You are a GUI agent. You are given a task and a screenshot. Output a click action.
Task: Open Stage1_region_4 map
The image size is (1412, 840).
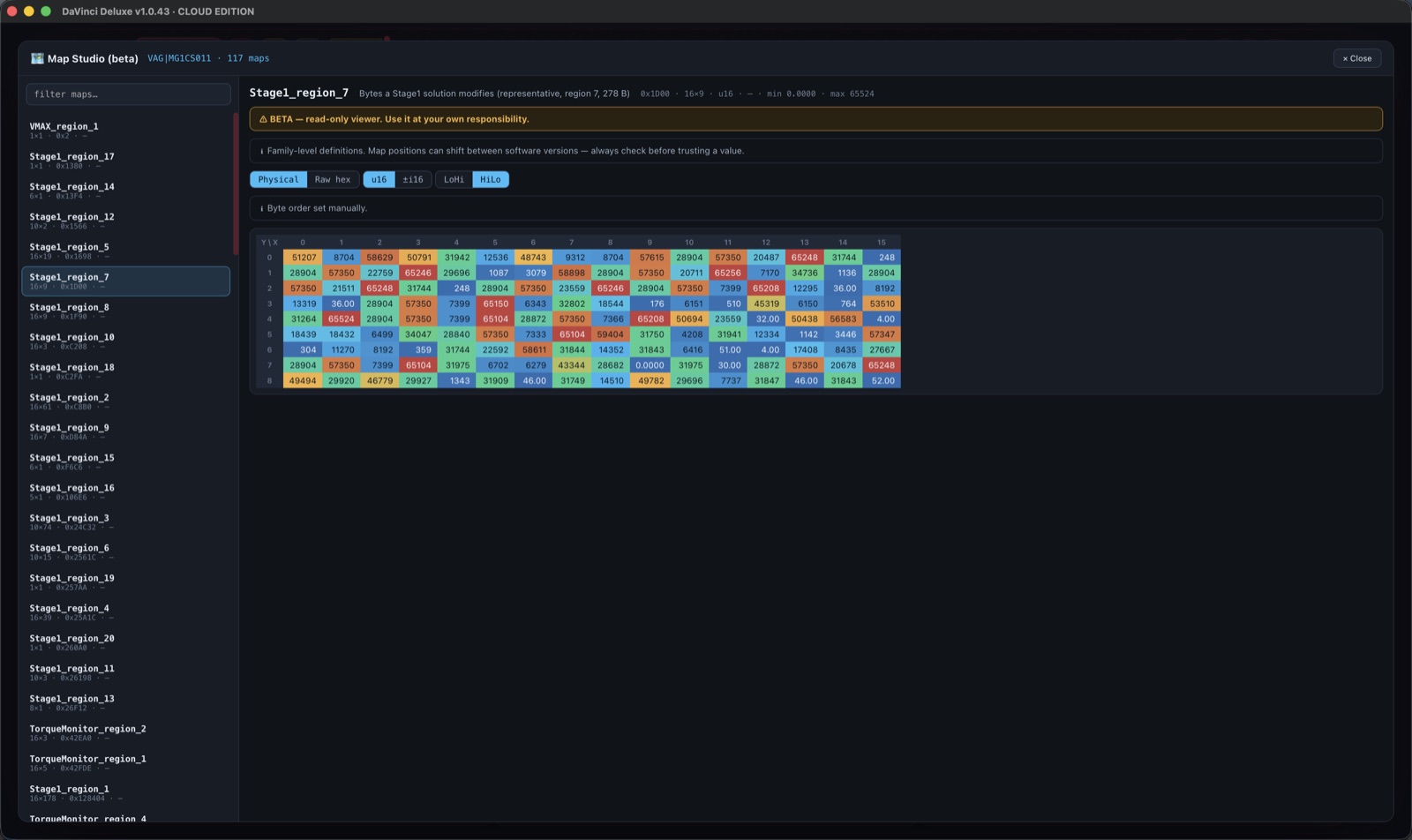(125, 612)
